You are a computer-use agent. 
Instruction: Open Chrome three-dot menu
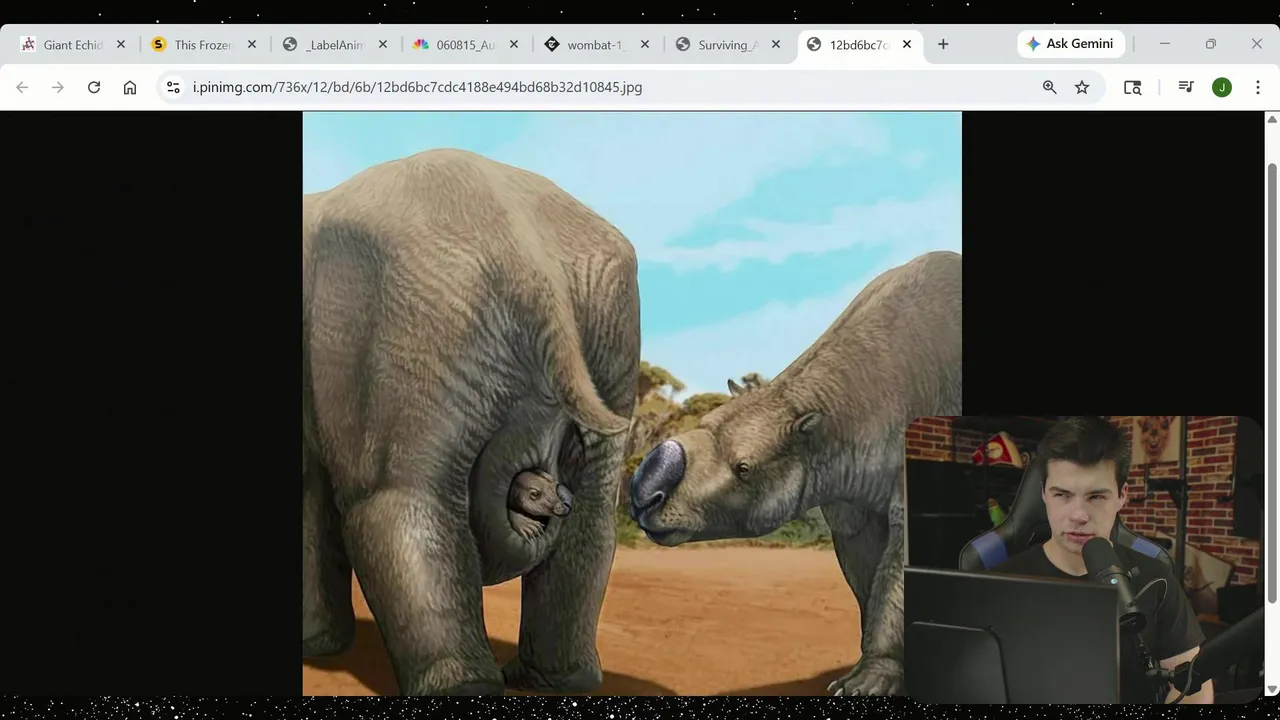pos(1258,87)
